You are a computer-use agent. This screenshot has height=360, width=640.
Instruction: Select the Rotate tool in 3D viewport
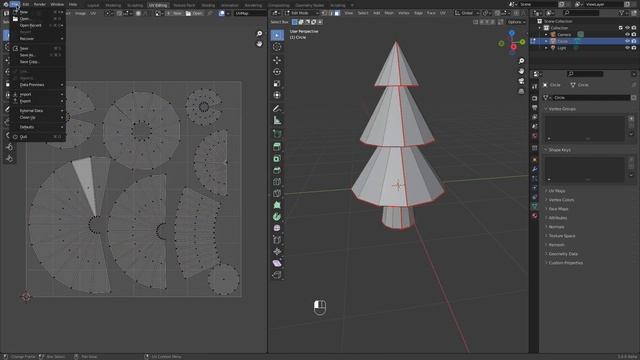[x=277, y=72]
